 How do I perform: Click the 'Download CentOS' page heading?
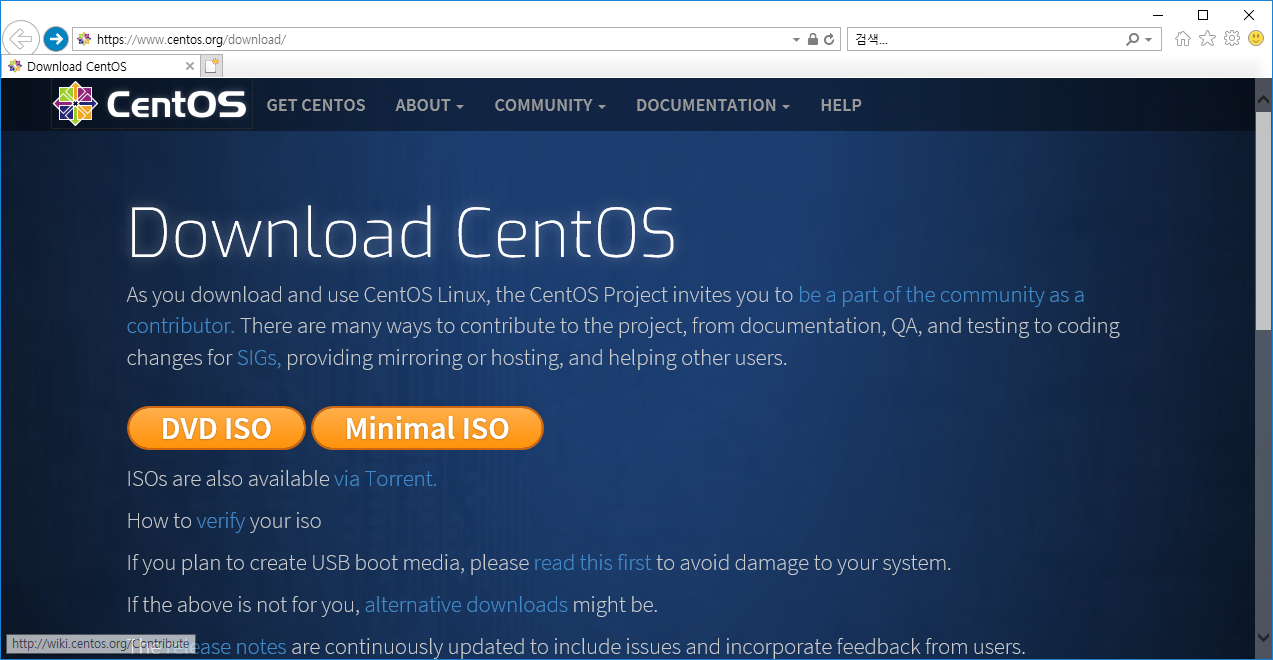[401, 233]
